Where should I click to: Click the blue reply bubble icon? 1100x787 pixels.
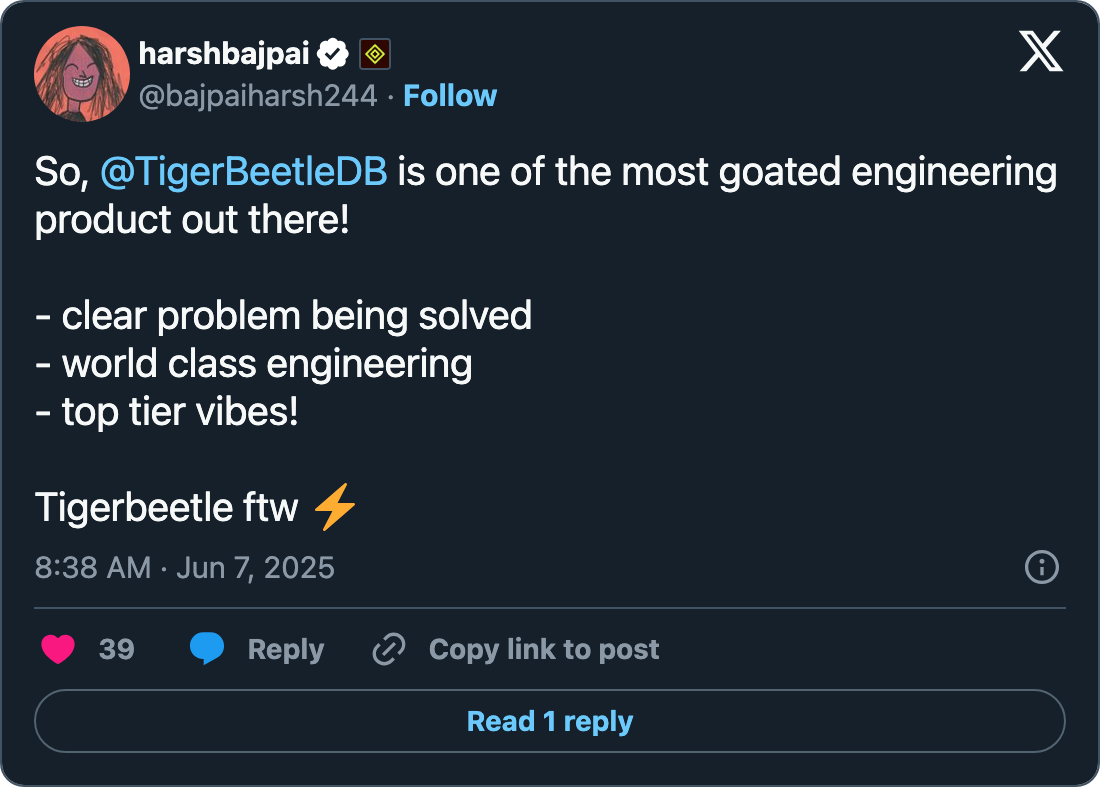point(207,650)
